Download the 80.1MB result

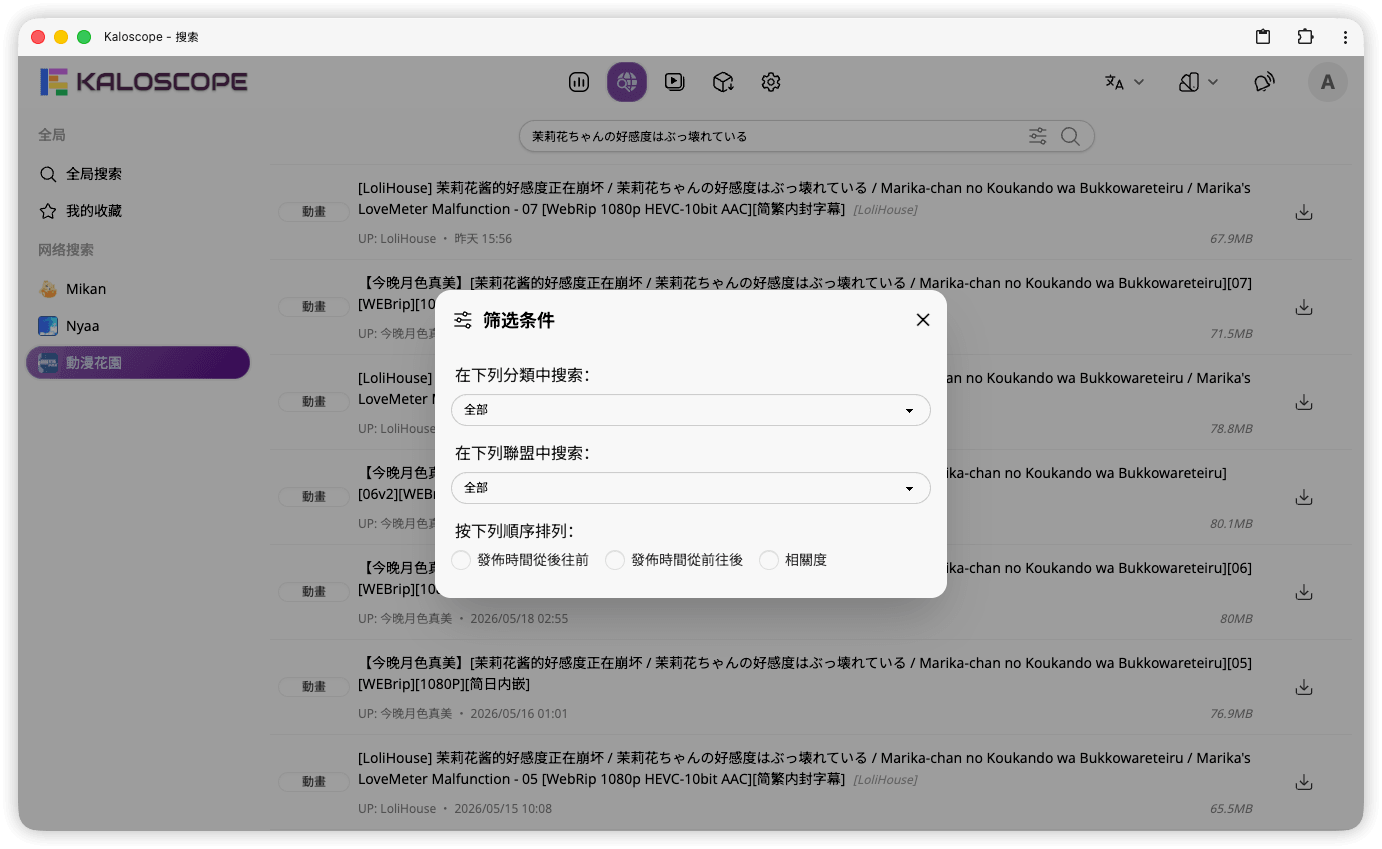pyautogui.click(x=1303, y=497)
